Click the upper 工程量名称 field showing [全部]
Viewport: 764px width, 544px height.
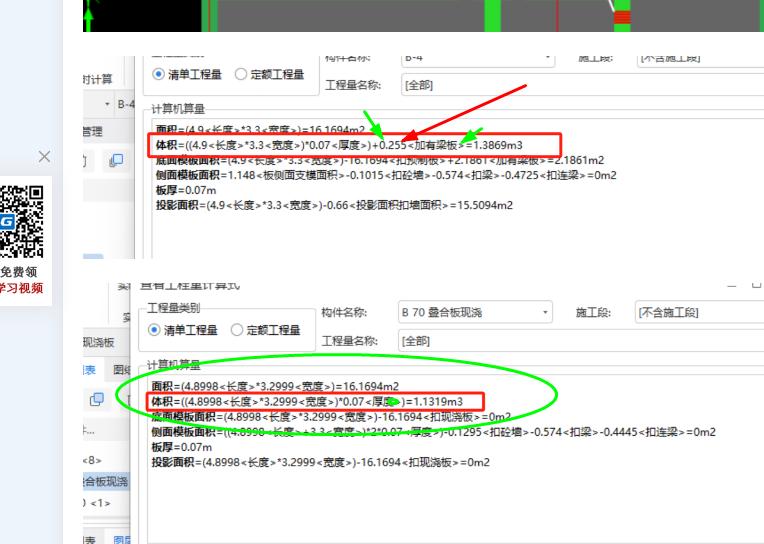point(582,85)
